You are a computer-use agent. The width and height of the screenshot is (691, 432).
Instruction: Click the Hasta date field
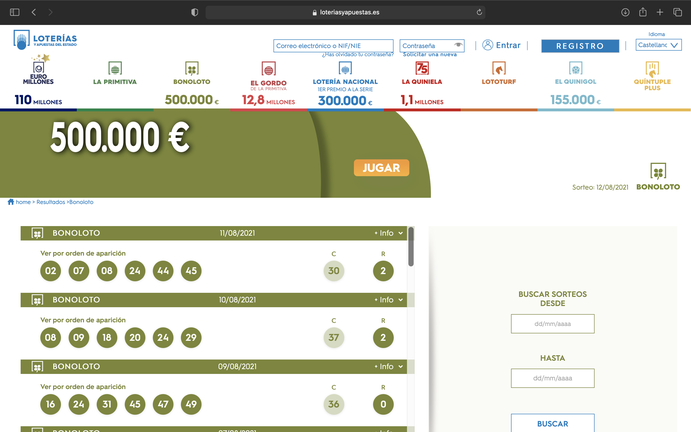point(553,378)
